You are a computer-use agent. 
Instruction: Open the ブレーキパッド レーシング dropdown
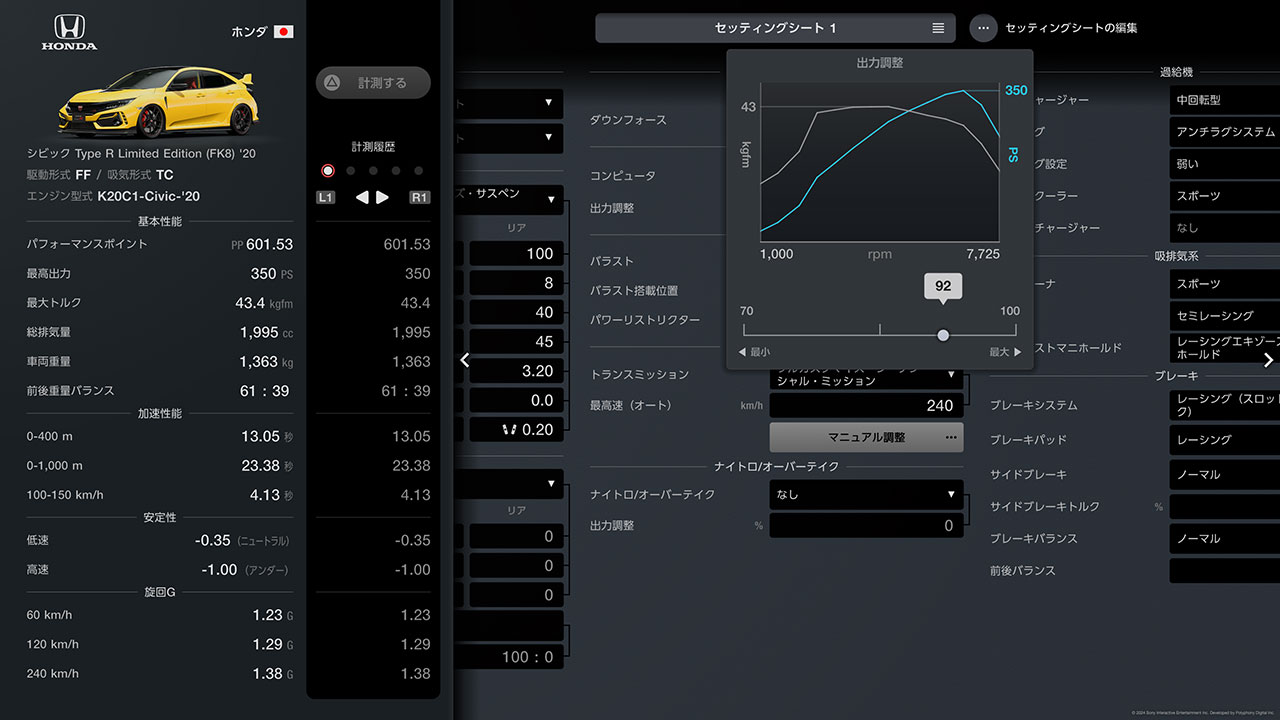(1224, 439)
